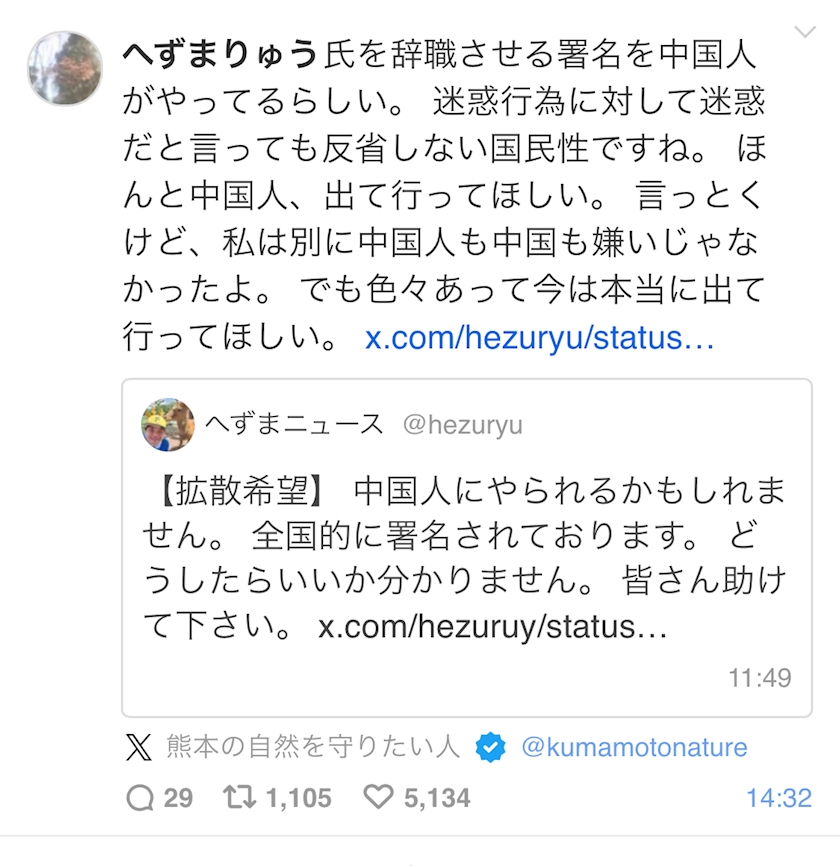Click the reply speech bubble icon
Image resolution: width=840 pixels, height=866 pixels.
[140, 798]
